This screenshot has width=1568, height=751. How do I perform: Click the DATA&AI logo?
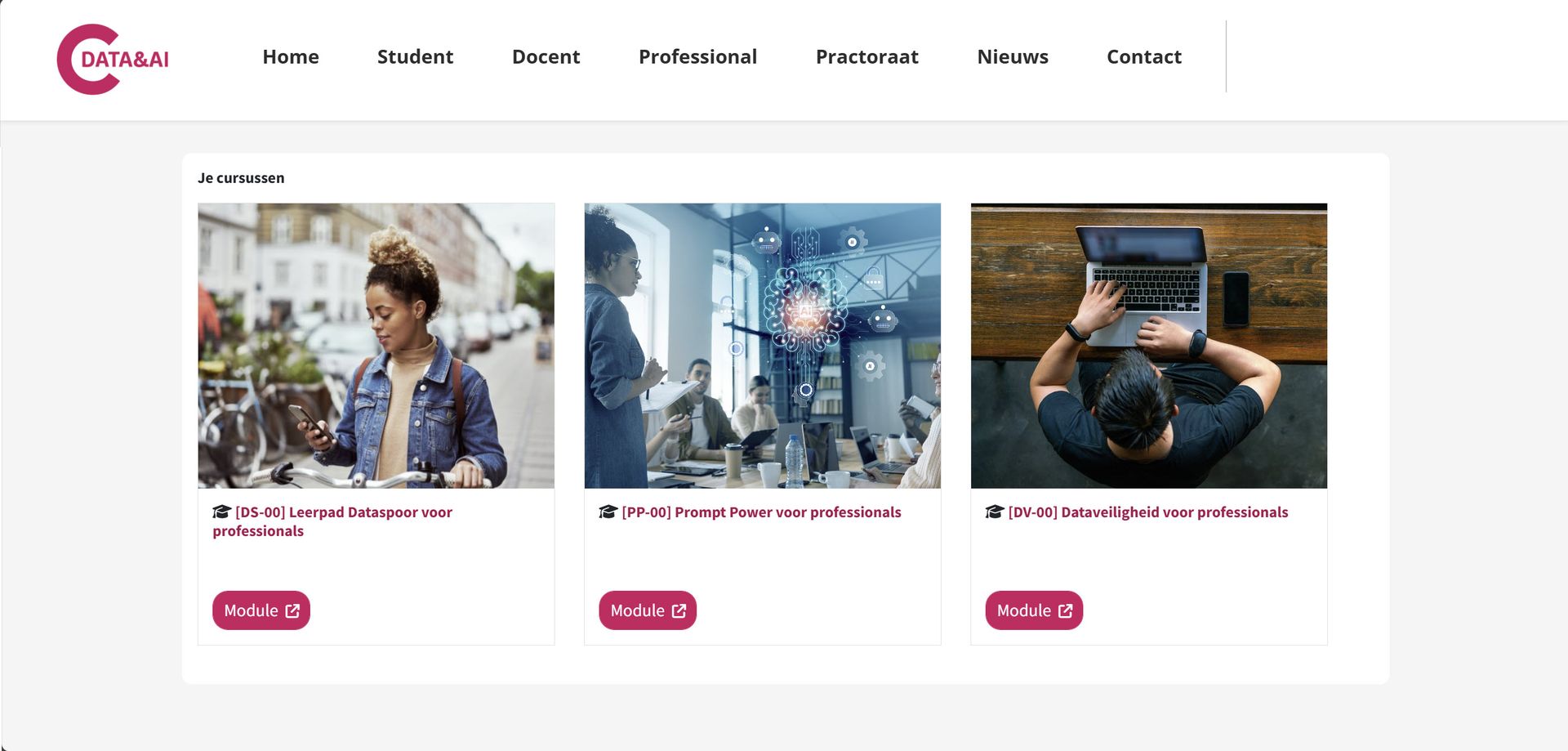pyautogui.click(x=113, y=59)
